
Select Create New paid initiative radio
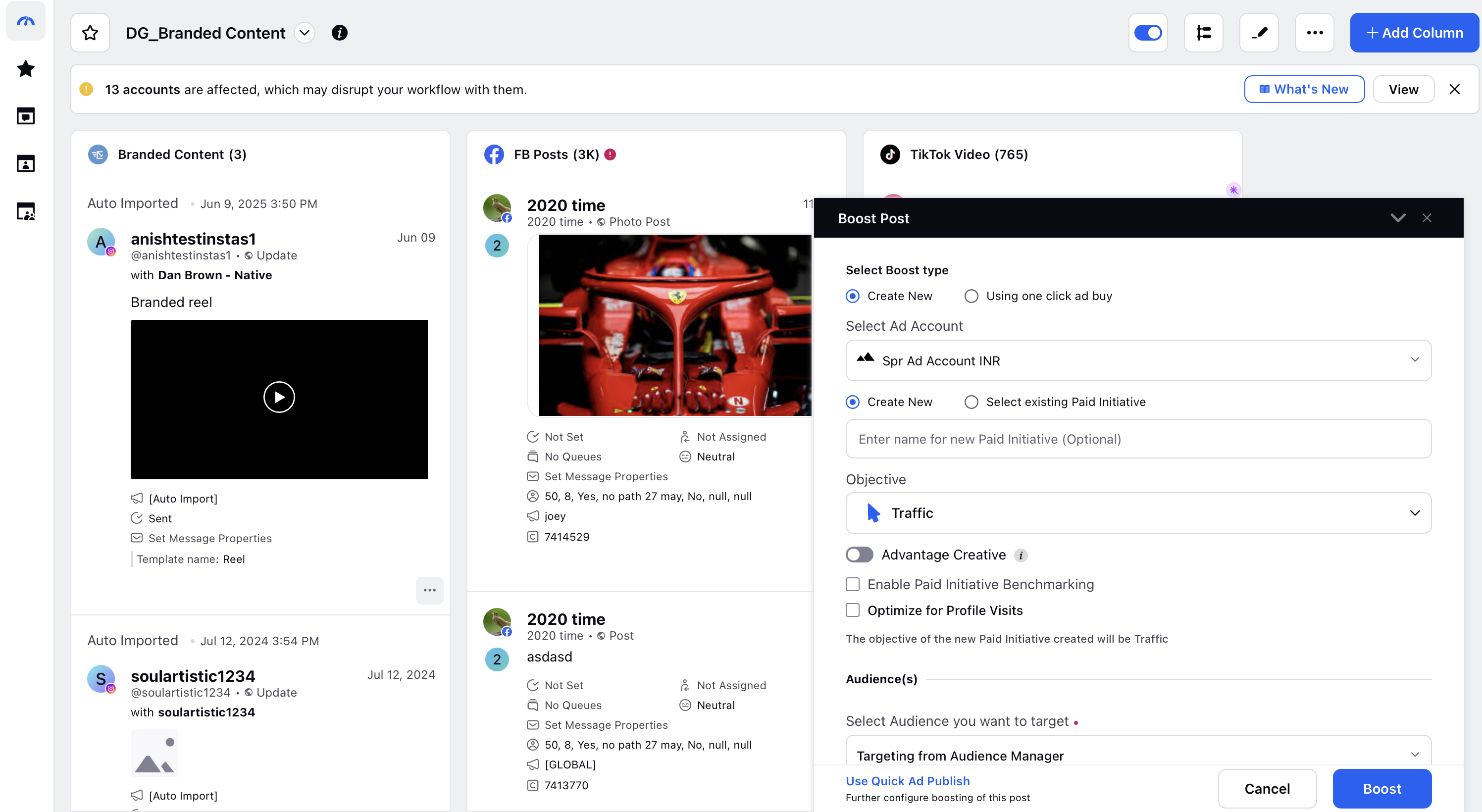pyautogui.click(x=853, y=402)
